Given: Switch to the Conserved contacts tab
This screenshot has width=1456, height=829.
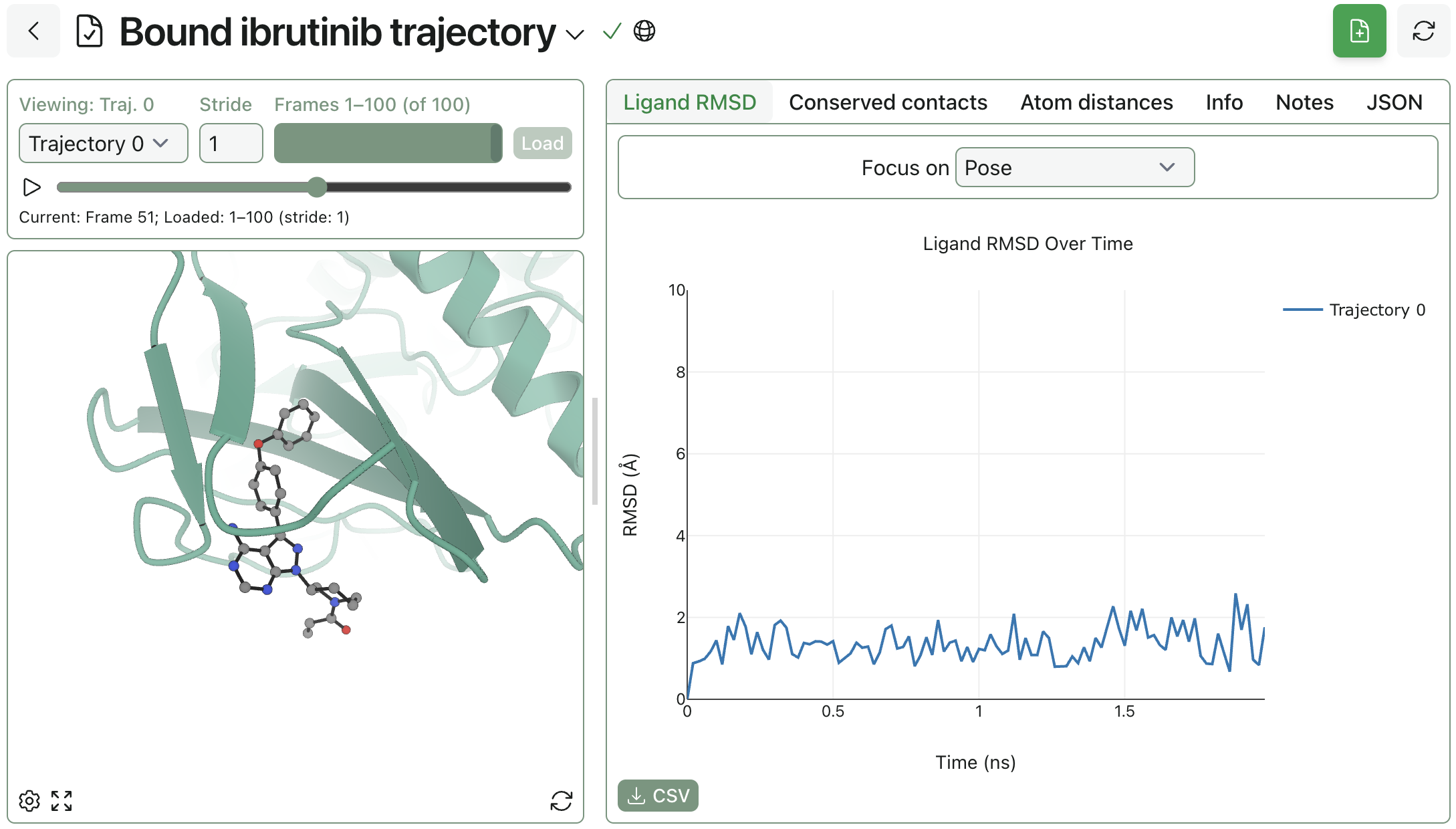Looking at the screenshot, I should coord(888,102).
